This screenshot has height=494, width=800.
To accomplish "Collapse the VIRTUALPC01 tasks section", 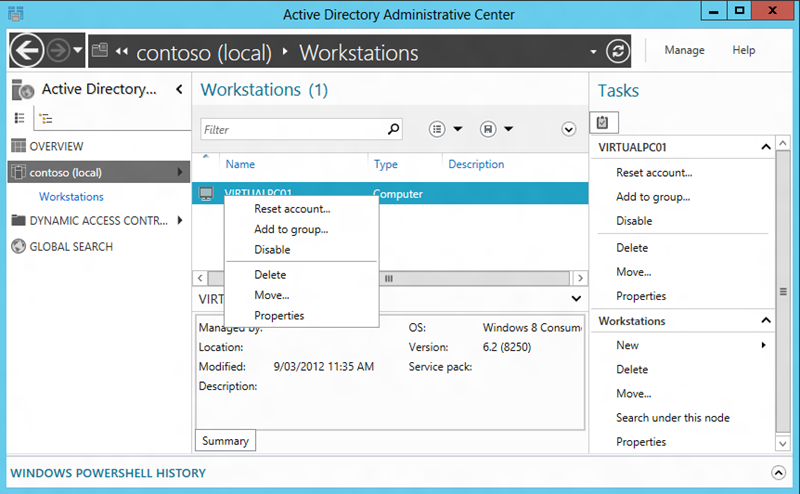I will point(766,147).
